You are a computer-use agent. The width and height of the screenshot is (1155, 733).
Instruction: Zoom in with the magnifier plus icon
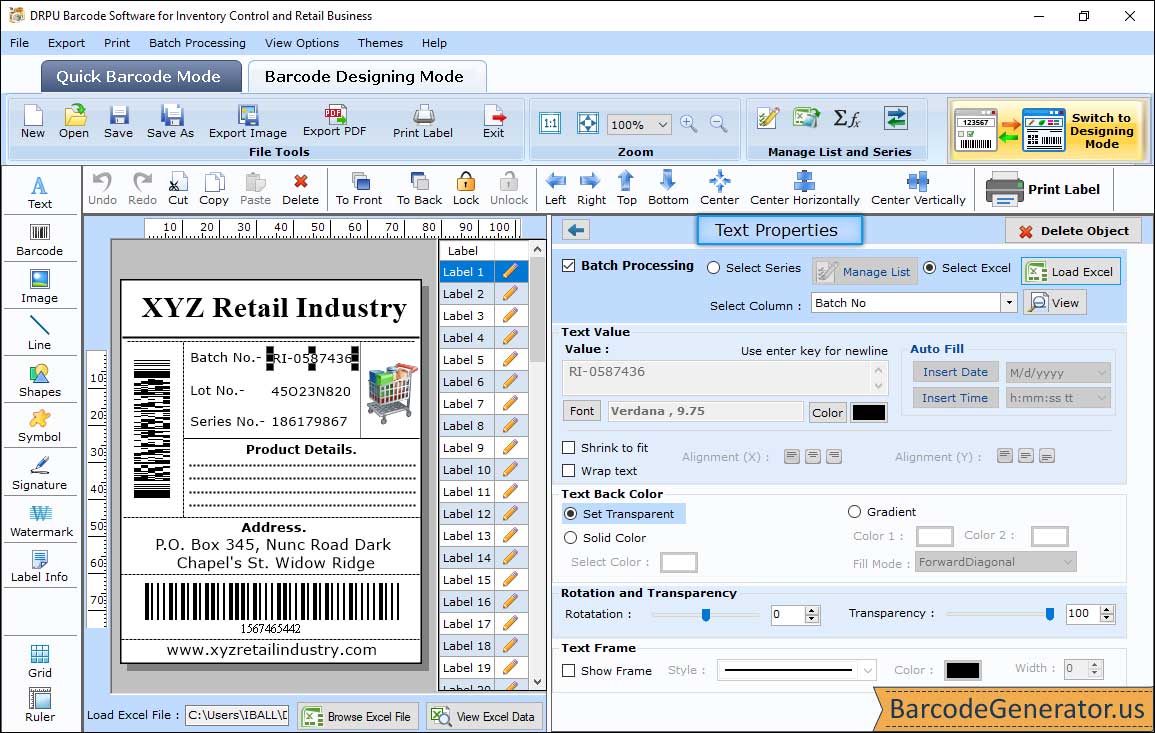(689, 124)
